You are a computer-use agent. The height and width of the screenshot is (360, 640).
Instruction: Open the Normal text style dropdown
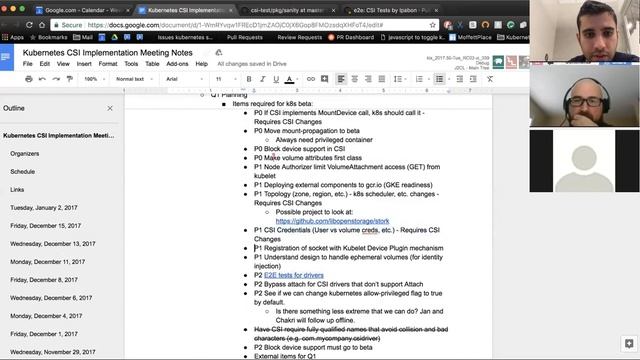pos(134,79)
